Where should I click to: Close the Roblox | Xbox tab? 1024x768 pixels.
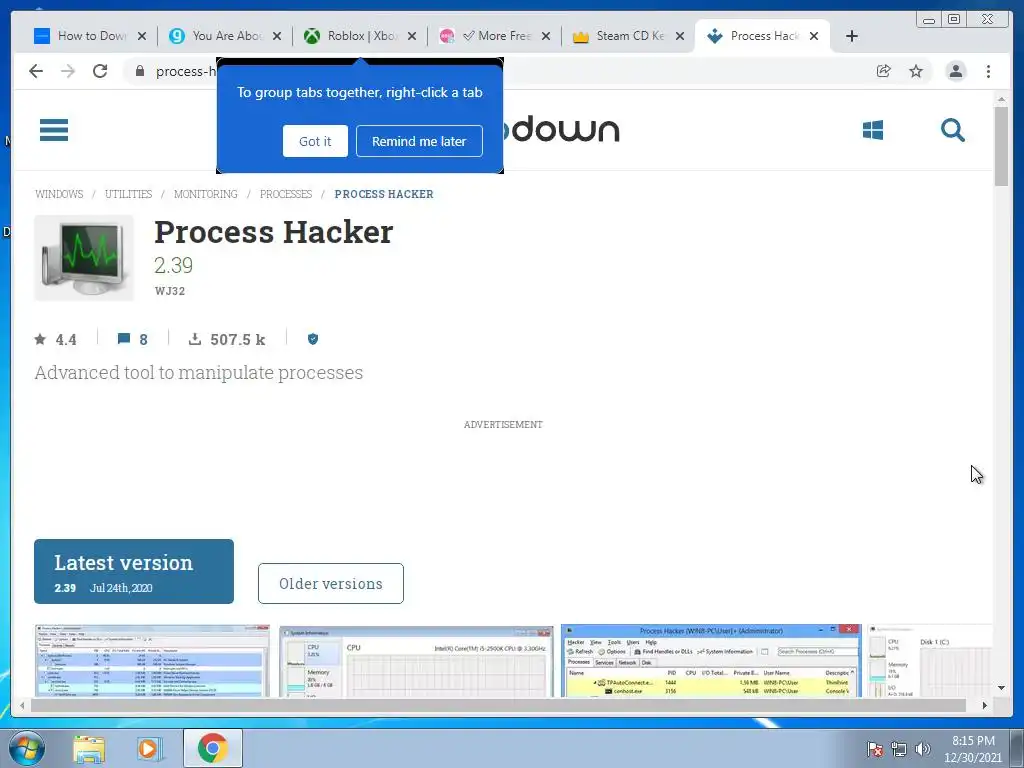click(411, 36)
